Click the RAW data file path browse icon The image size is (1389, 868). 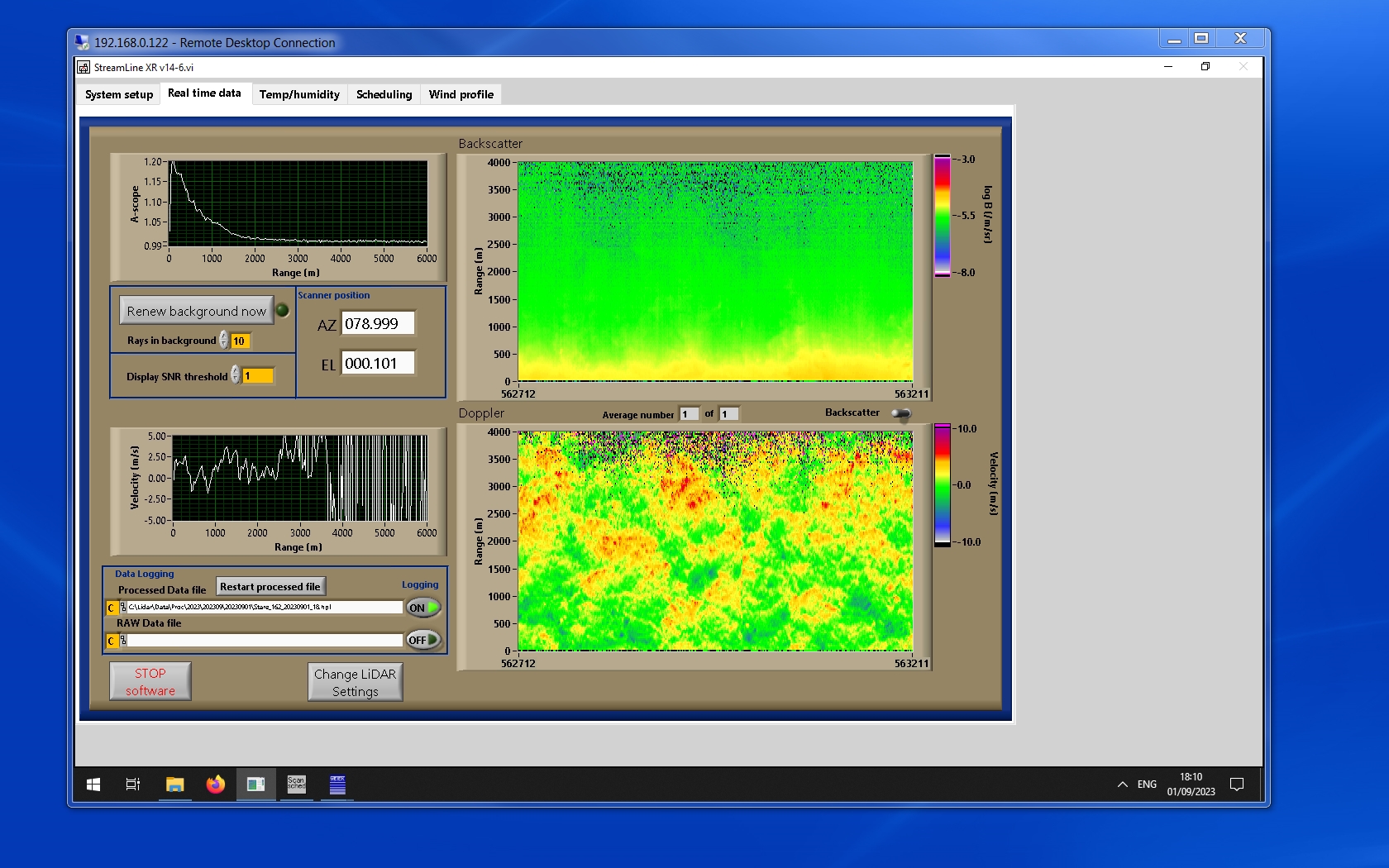pos(122,641)
